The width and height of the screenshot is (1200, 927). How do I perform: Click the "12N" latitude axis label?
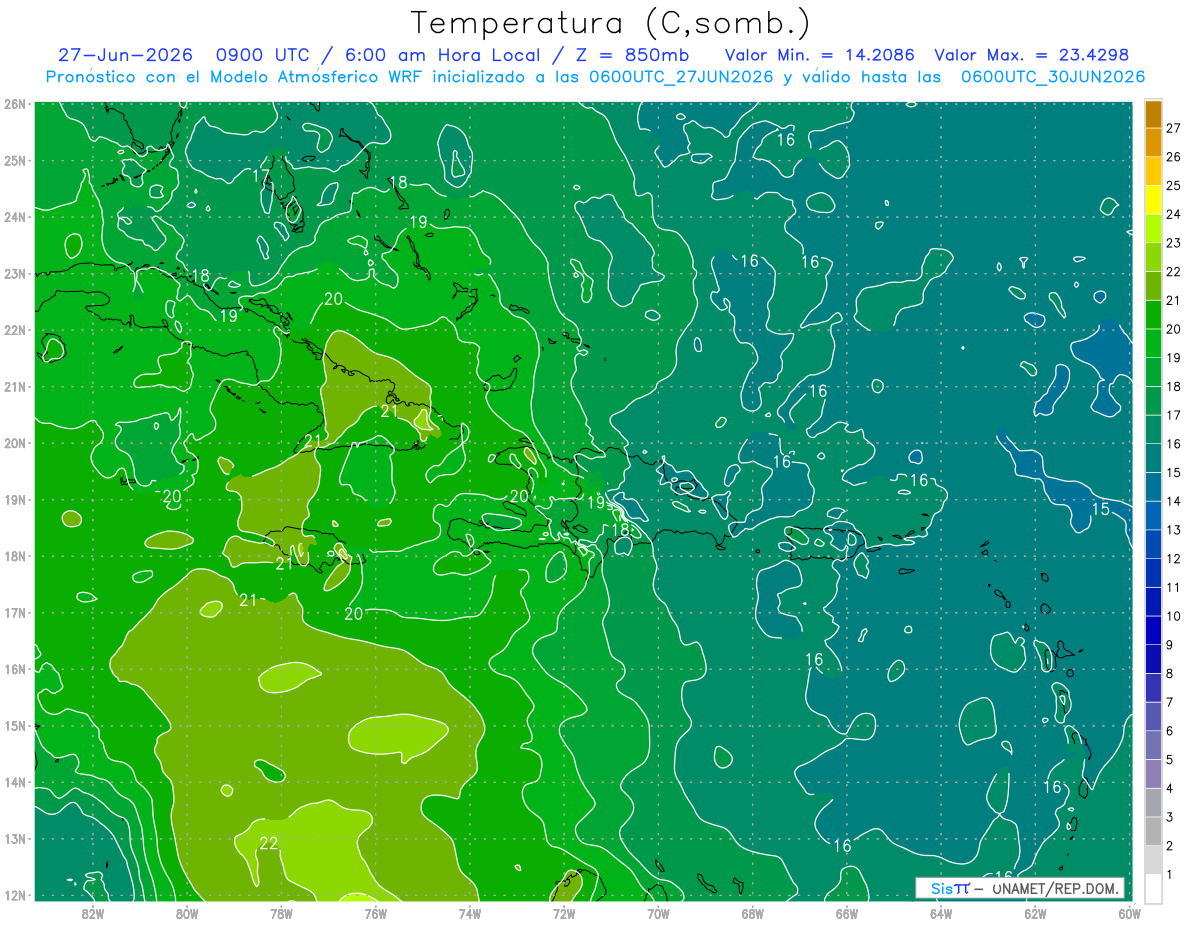click(15, 895)
